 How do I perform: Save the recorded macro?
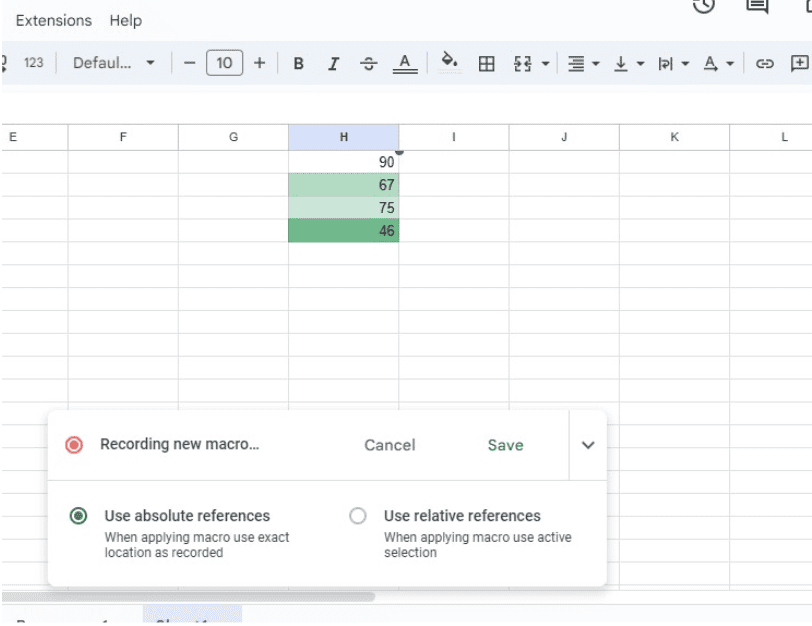click(505, 445)
